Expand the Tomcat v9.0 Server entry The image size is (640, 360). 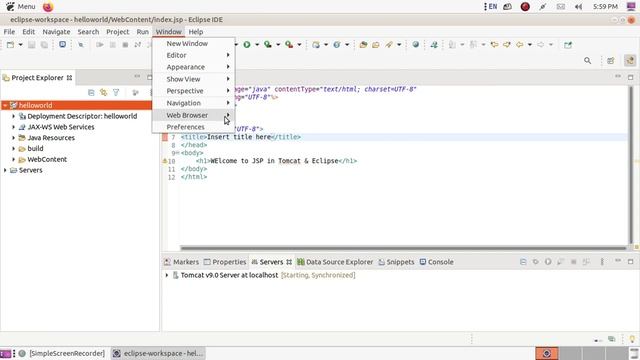(x=167, y=276)
